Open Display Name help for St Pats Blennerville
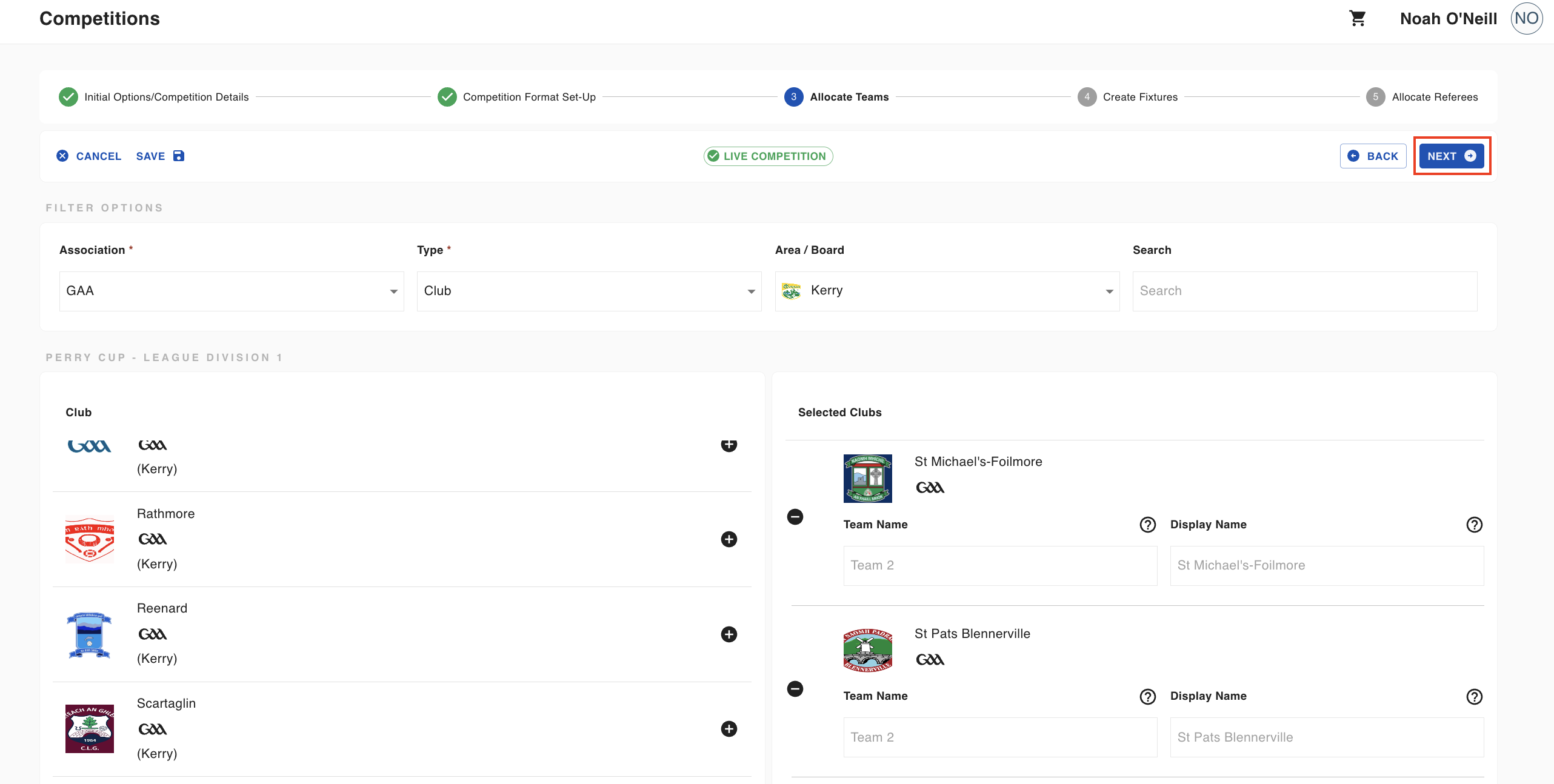 click(1475, 697)
